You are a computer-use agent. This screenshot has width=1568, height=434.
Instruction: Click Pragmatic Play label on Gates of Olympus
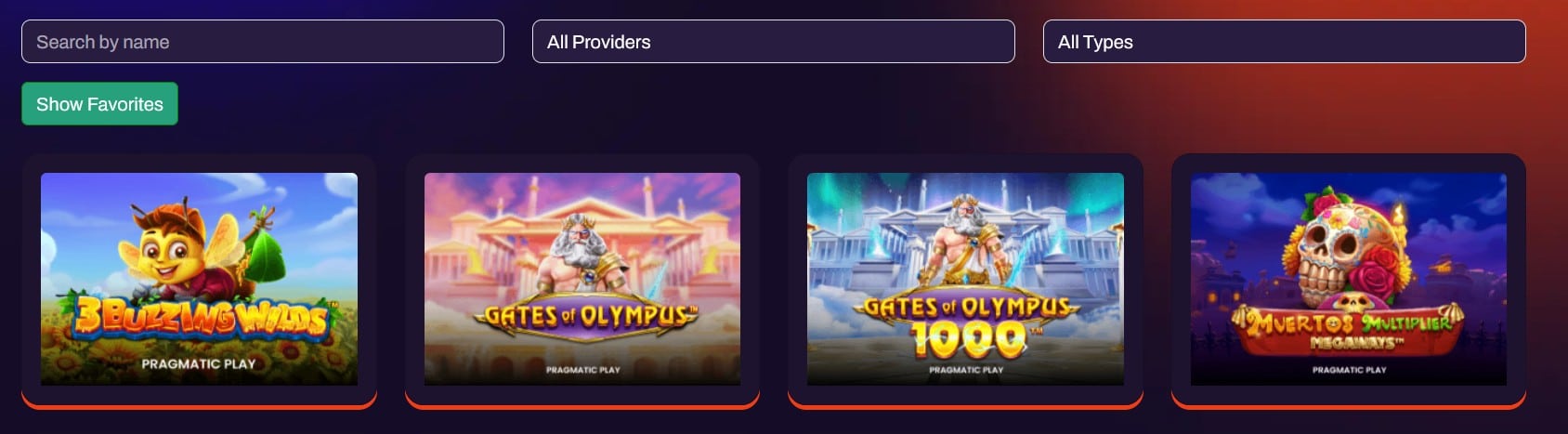[x=583, y=370]
